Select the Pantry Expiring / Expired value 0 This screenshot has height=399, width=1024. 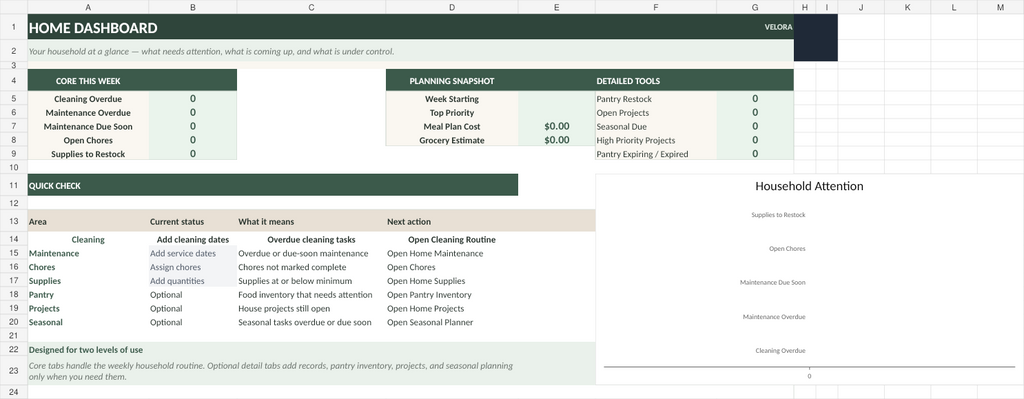point(755,154)
